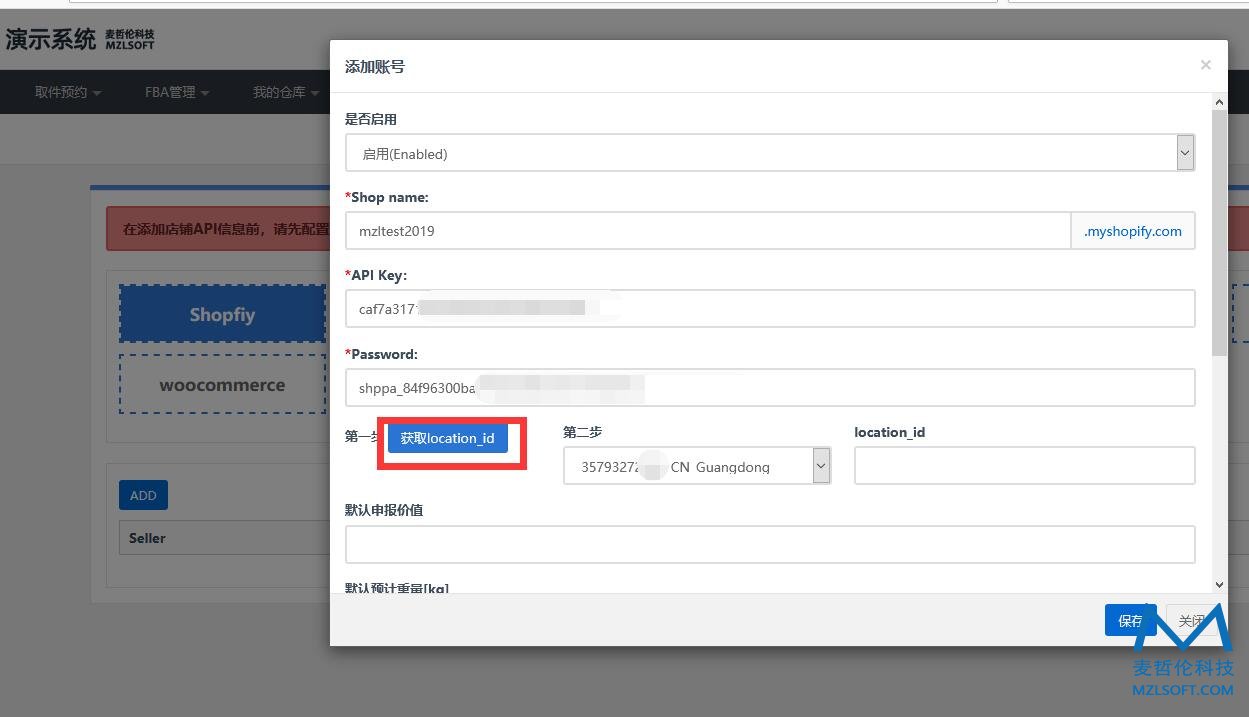
Task: Focus the Password input field
Action: tap(770, 387)
